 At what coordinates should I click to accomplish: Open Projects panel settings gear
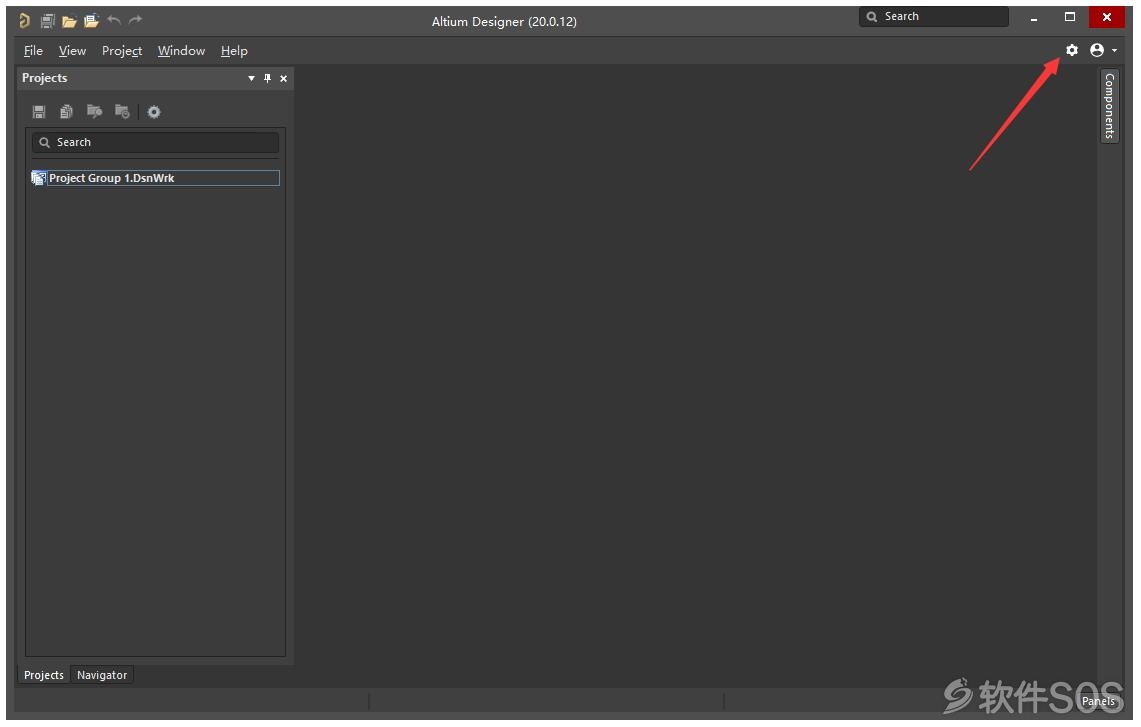tap(154, 112)
